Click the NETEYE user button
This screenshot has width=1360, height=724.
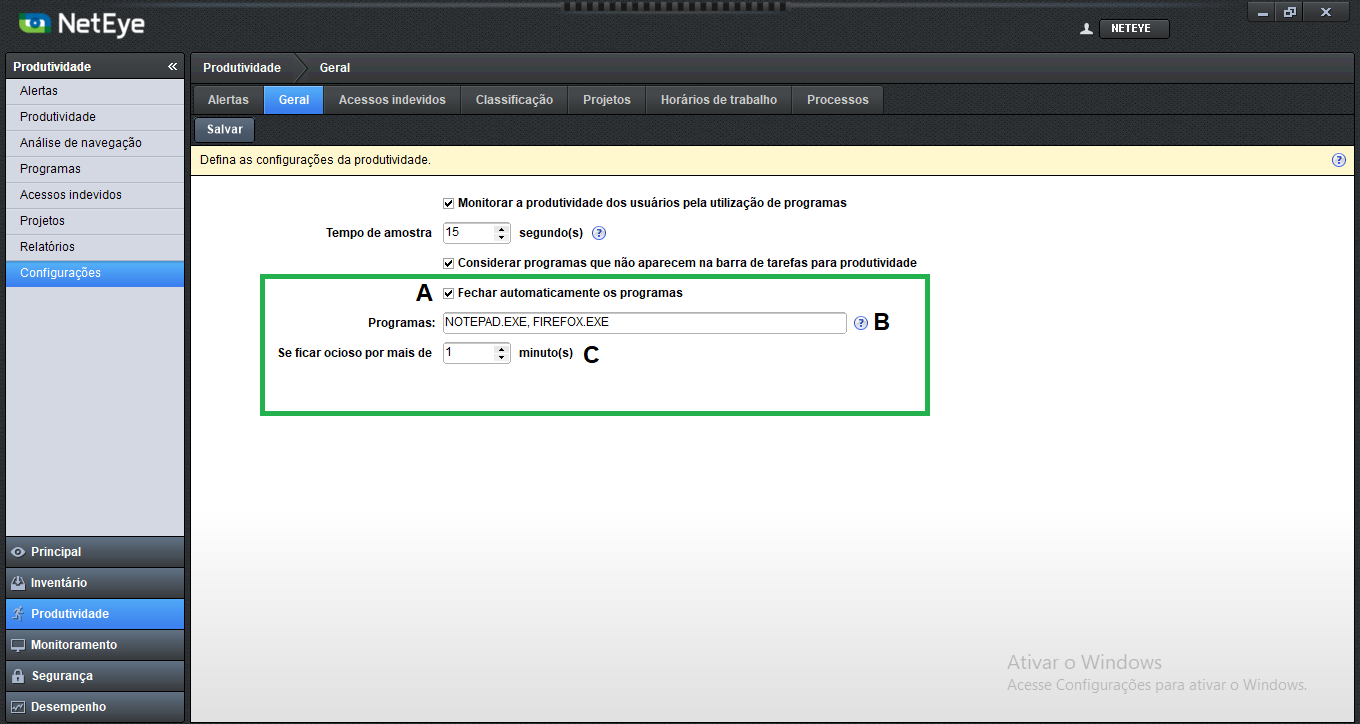pos(1133,29)
